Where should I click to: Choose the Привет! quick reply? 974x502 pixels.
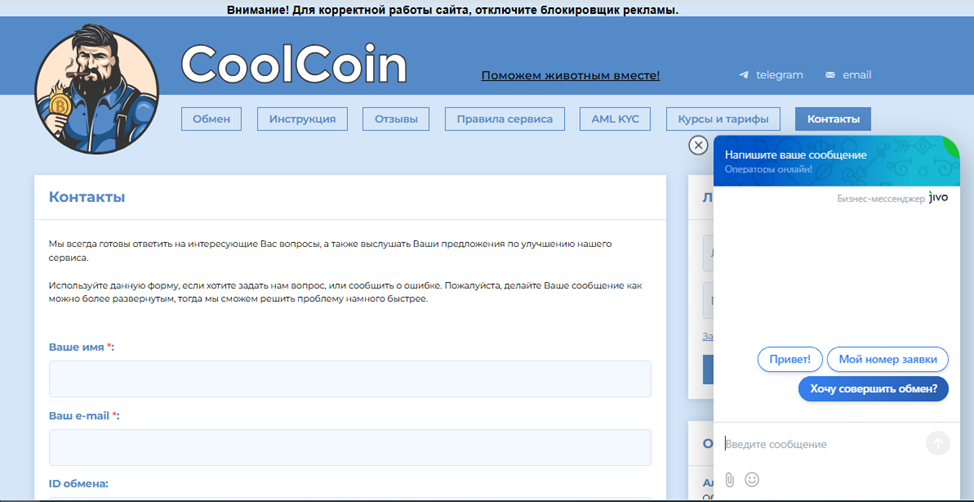[x=790, y=359]
